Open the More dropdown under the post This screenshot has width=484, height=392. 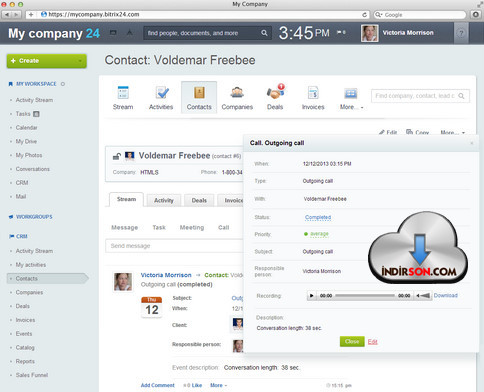(x=218, y=385)
